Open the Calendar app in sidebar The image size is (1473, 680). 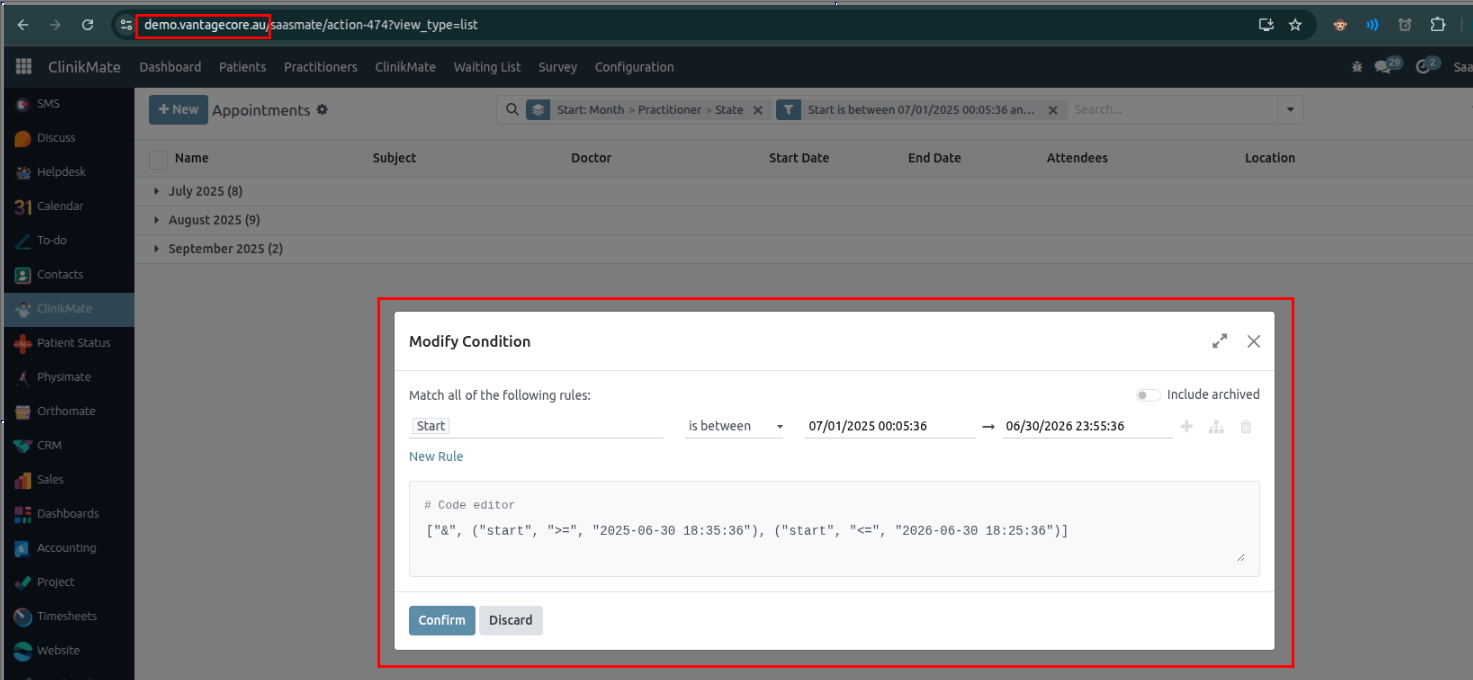[23, 206]
